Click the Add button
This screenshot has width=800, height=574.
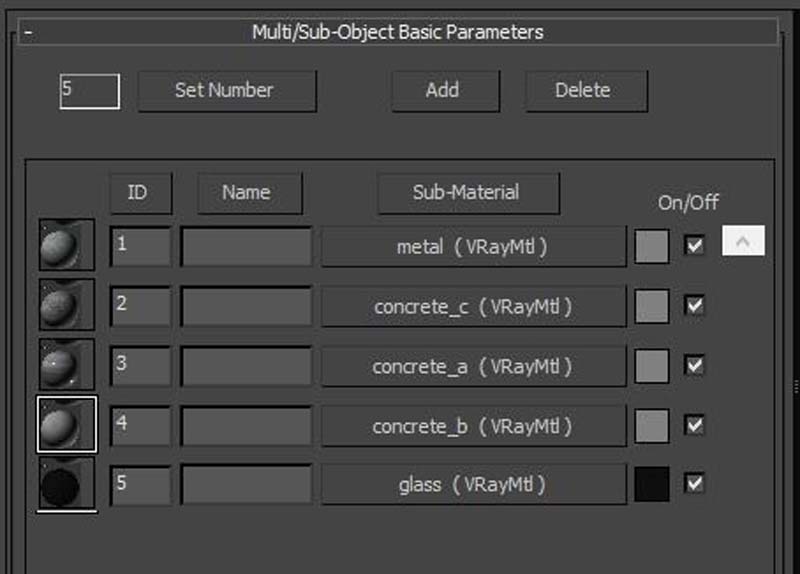(x=442, y=91)
